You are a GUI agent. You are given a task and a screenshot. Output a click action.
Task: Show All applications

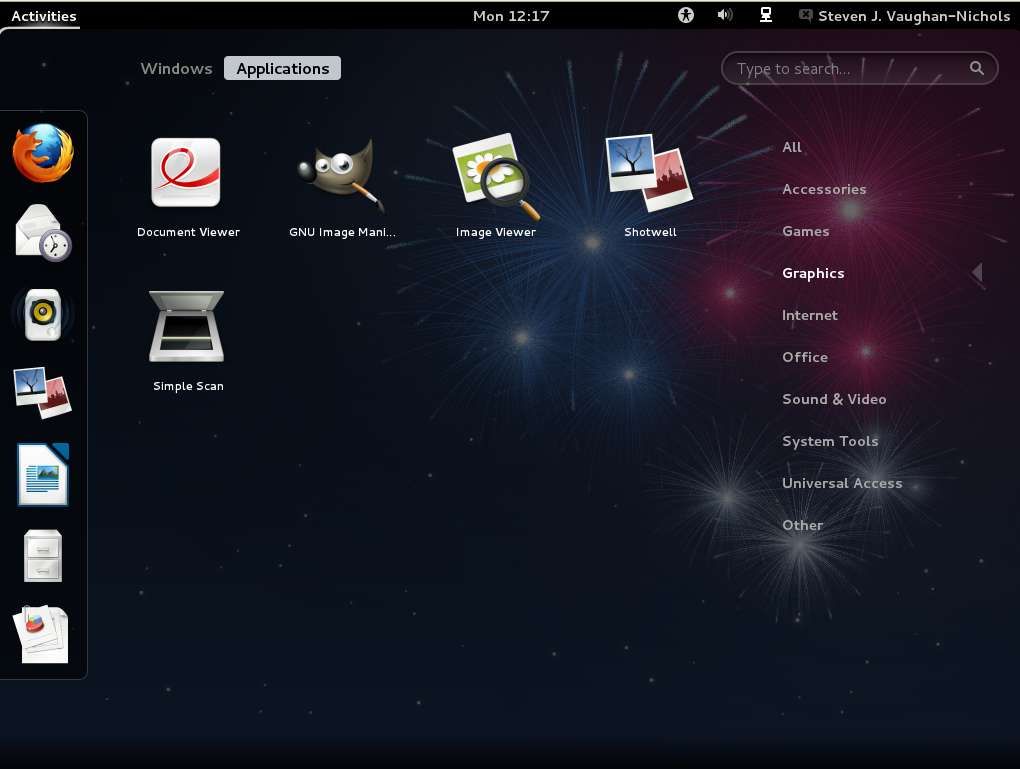click(791, 147)
